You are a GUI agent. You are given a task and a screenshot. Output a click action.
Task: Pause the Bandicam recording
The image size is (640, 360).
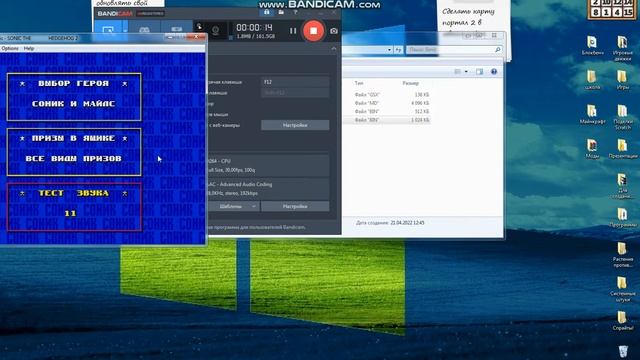pos(293,31)
